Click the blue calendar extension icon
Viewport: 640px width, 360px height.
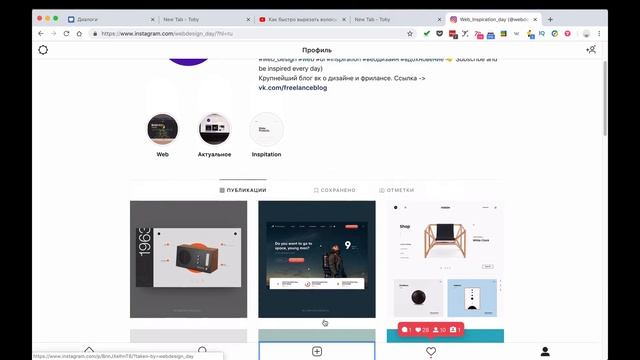pyautogui.click(x=491, y=34)
